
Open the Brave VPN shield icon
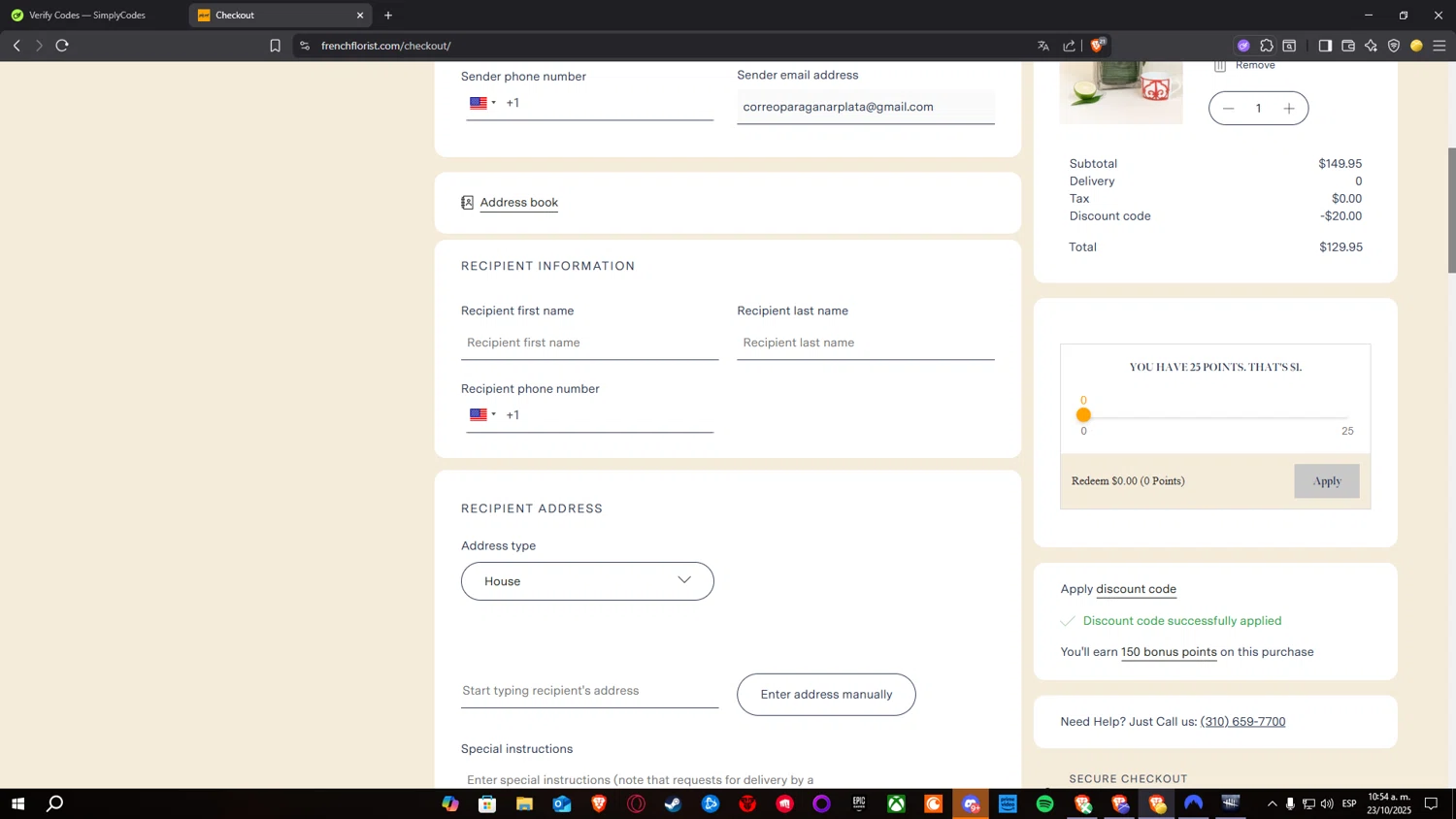click(1394, 46)
